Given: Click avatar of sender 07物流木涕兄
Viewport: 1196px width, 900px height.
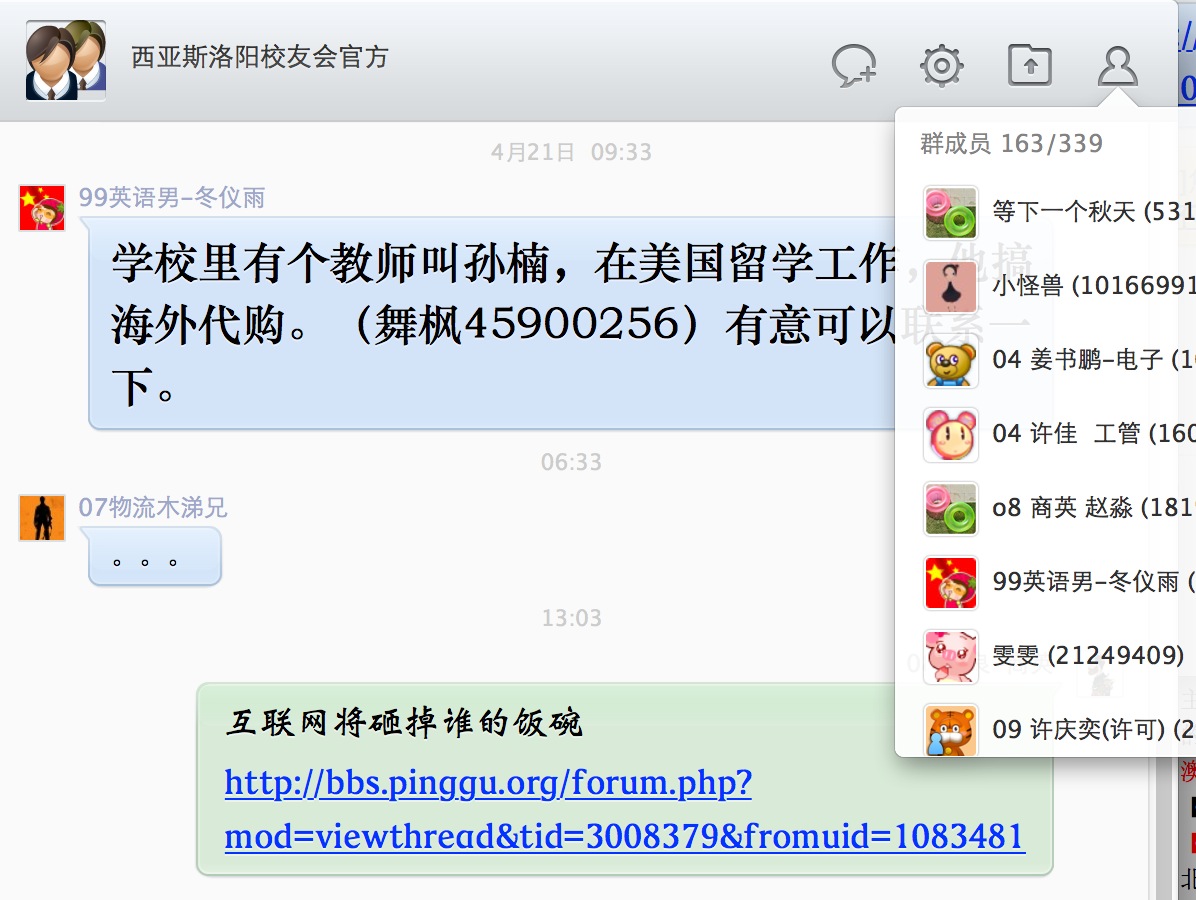Looking at the screenshot, I should [x=42, y=518].
